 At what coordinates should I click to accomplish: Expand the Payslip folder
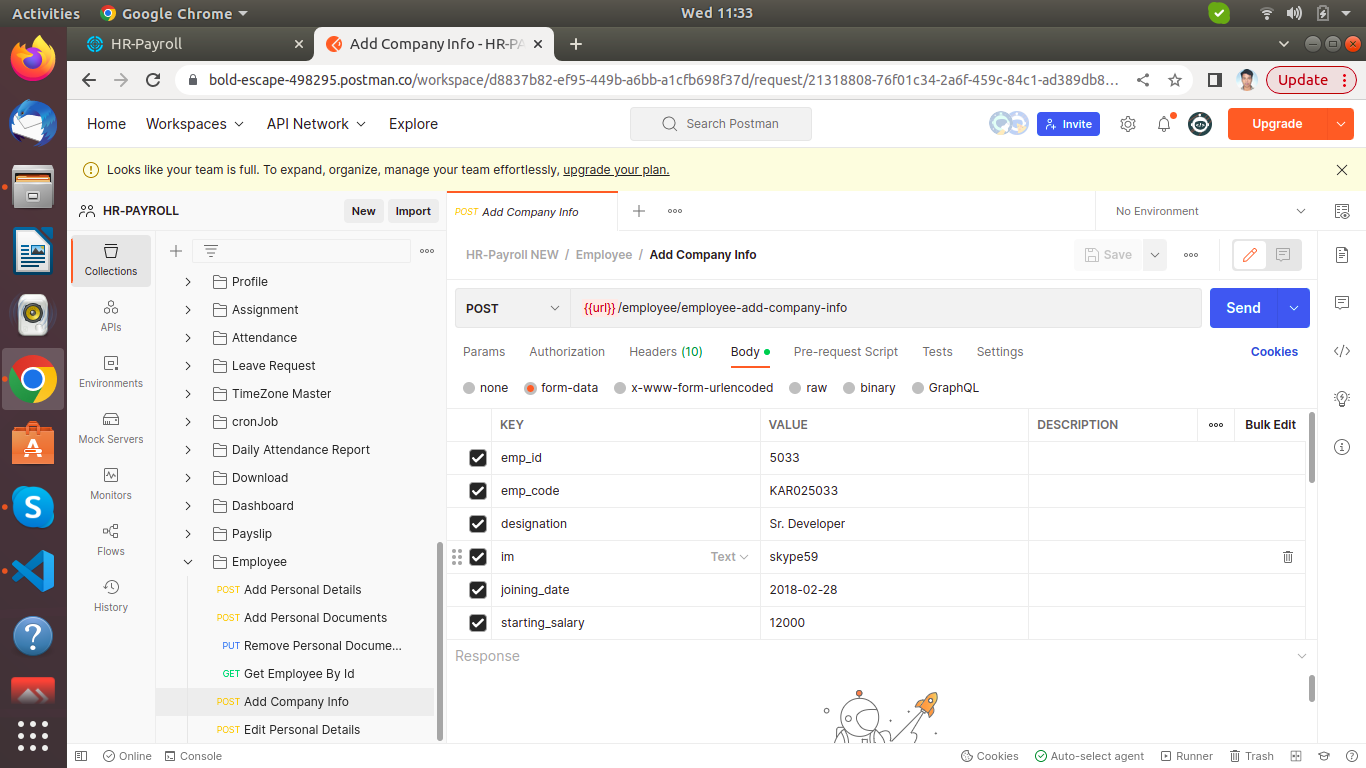(188, 534)
